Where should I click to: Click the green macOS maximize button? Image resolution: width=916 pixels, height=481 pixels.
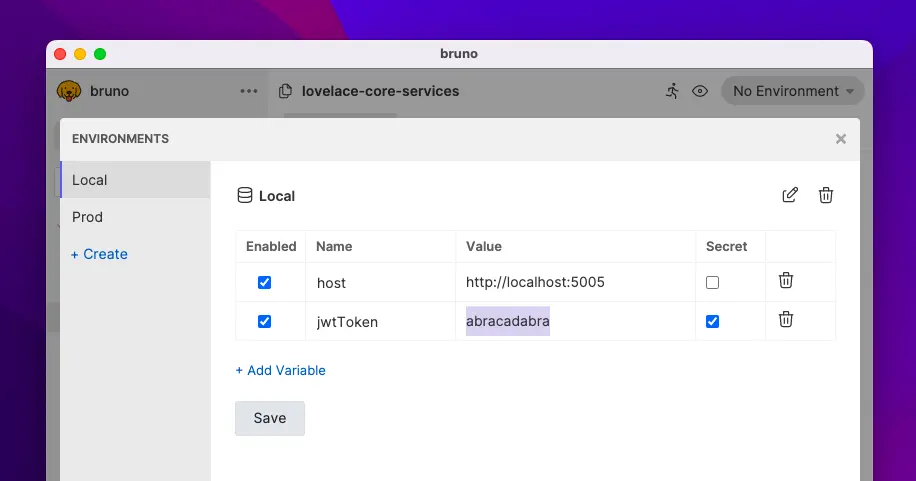pos(100,54)
